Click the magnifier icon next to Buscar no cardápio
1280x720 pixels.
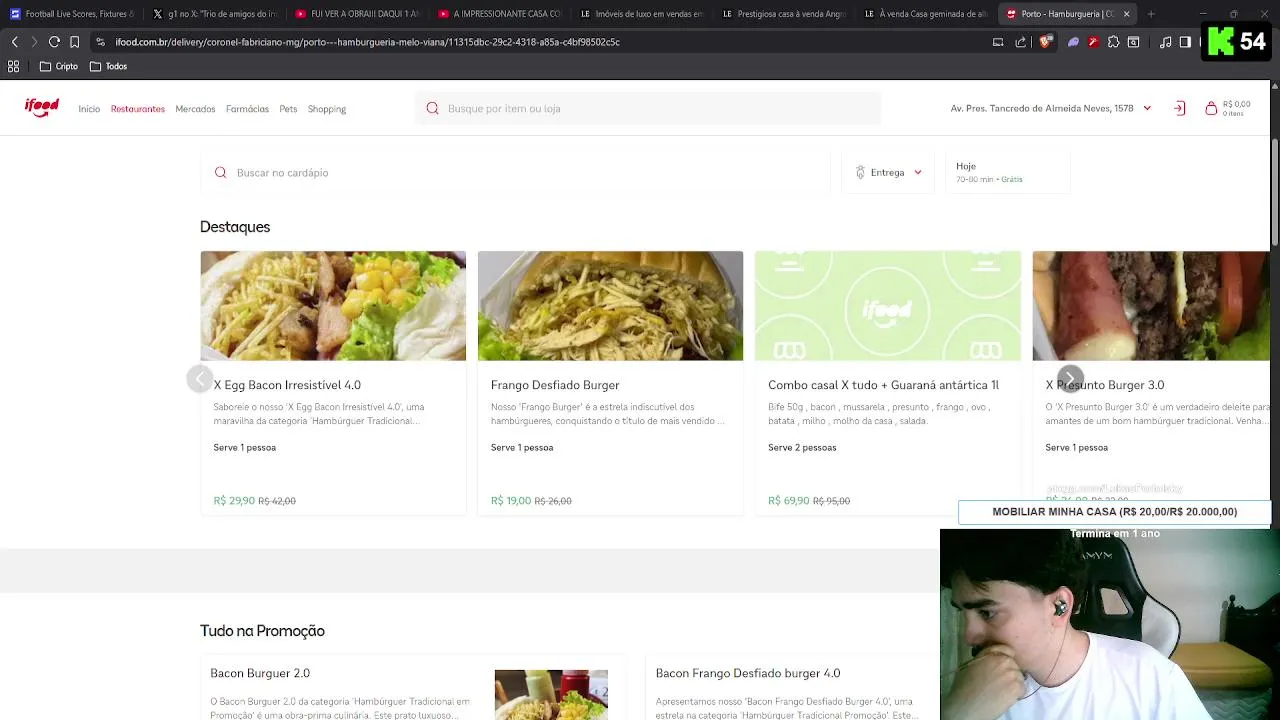pyautogui.click(x=220, y=172)
